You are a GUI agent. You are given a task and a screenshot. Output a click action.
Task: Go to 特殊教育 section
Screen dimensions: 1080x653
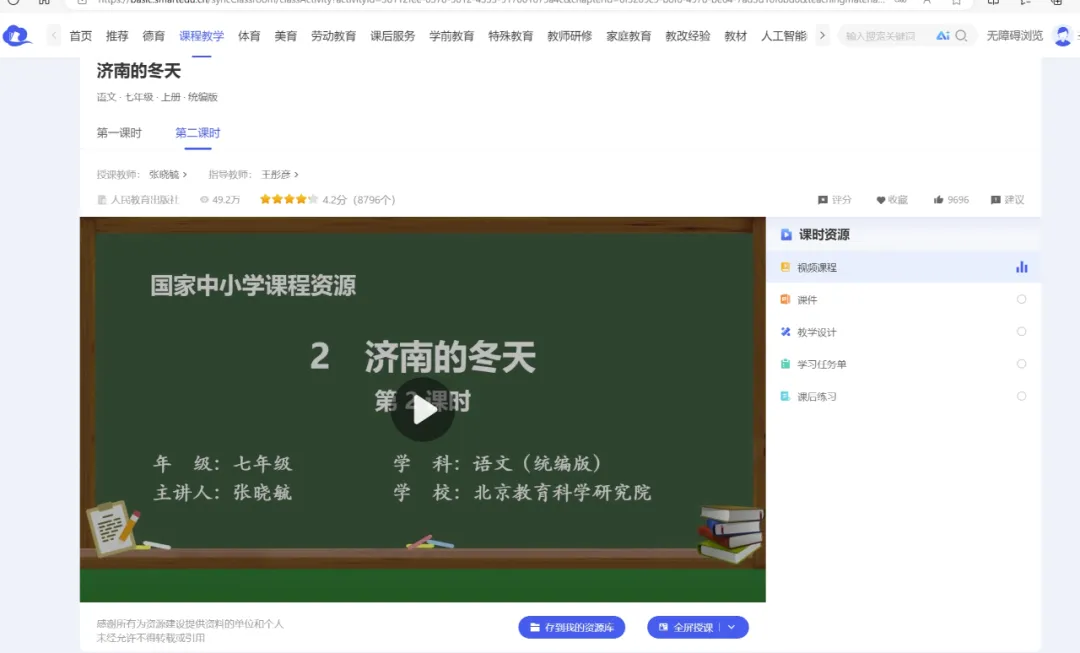coord(510,36)
